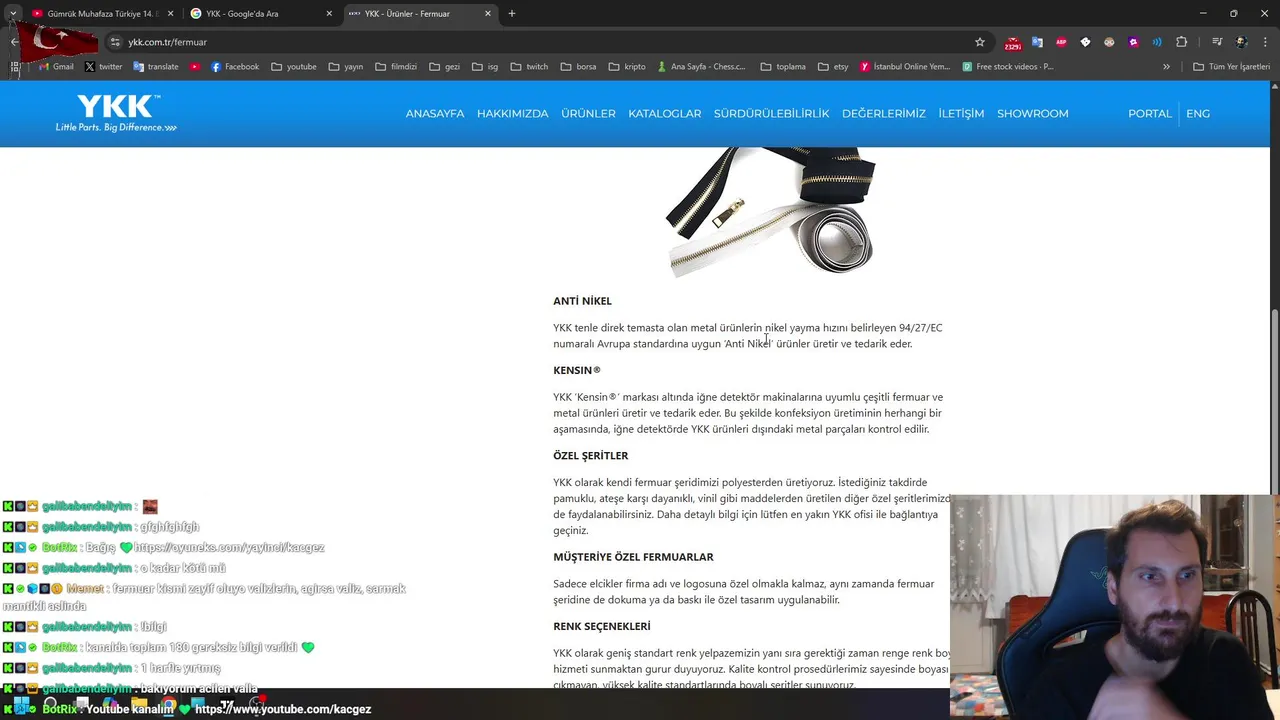Click the blue sound wave extension icon
Image resolution: width=1280 pixels, height=720 pixels.
(x=1157, y=42)
